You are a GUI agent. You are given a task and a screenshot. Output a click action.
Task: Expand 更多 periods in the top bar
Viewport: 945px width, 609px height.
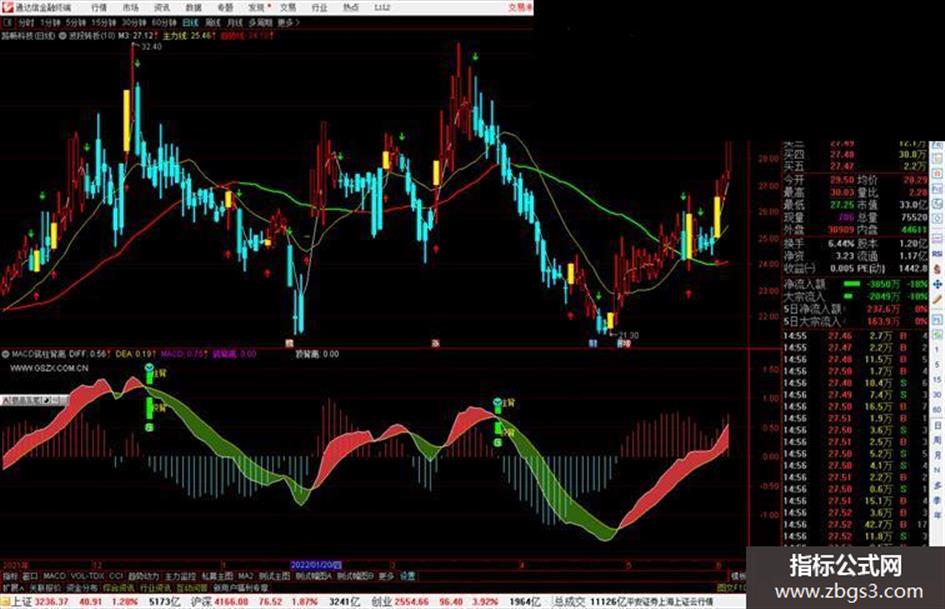point(288,23)
